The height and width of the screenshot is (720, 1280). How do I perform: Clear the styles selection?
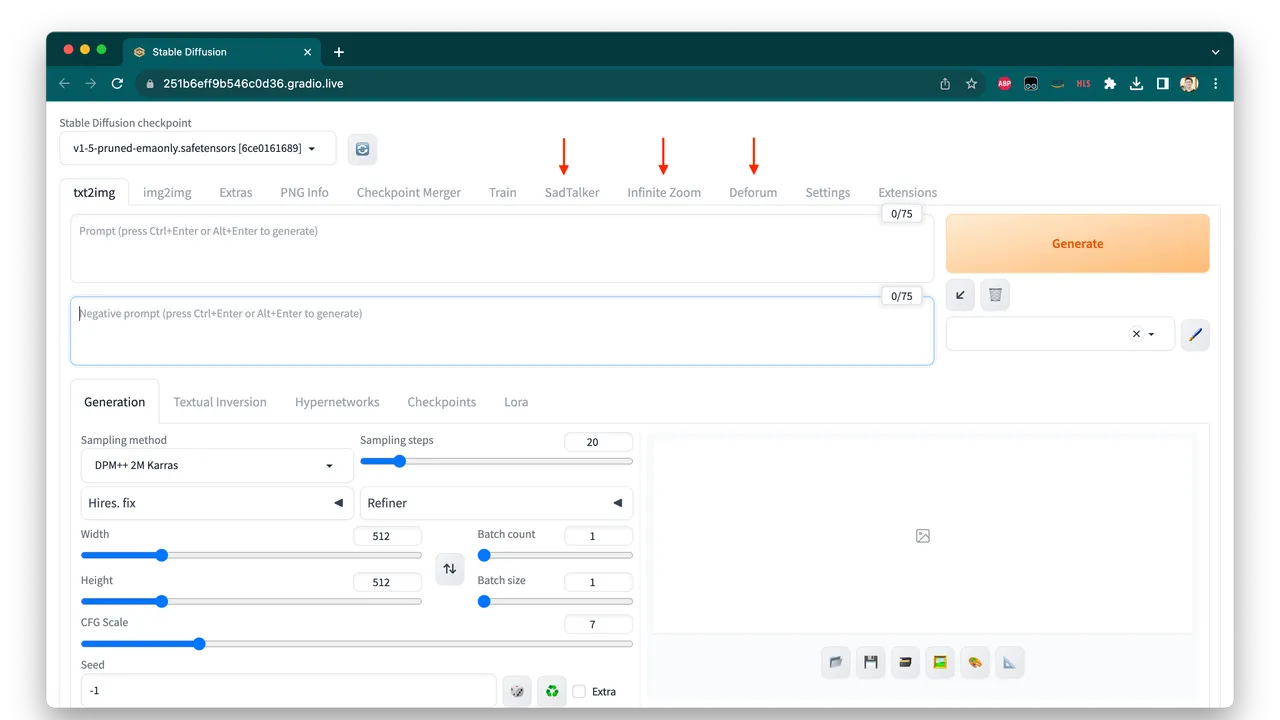pyautogui.click(x=1136, y=334)
